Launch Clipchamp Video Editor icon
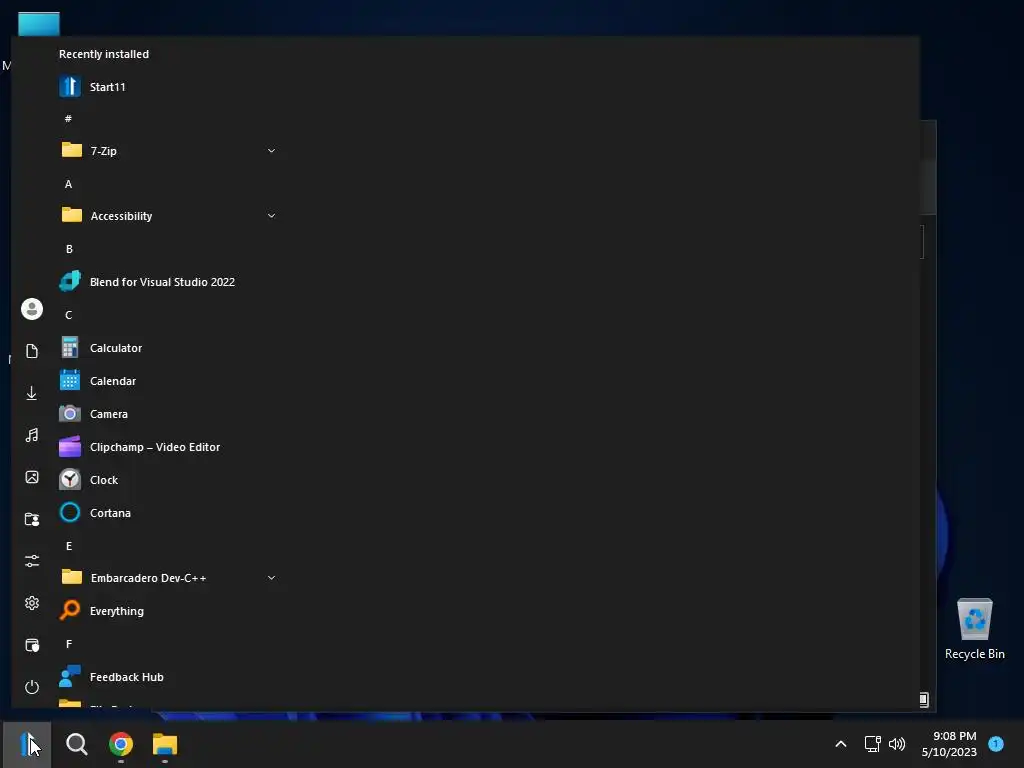The image size is (1024, 768). (70, 447)
